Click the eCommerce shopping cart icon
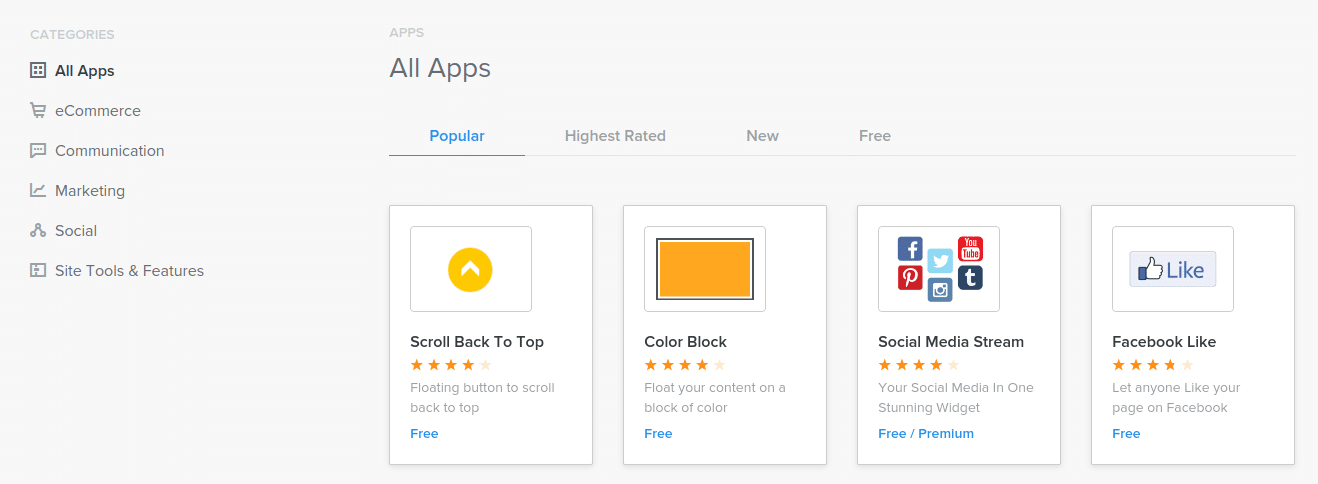The height and width of the screenshot is (484, 1318). pos(38,111)
